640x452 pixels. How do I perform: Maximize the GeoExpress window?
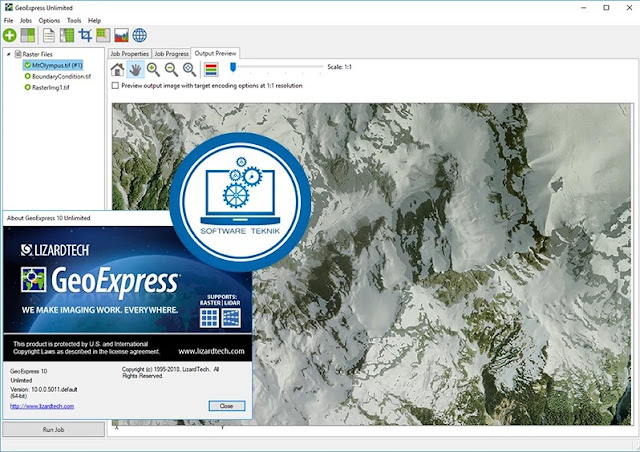[606, 8]
